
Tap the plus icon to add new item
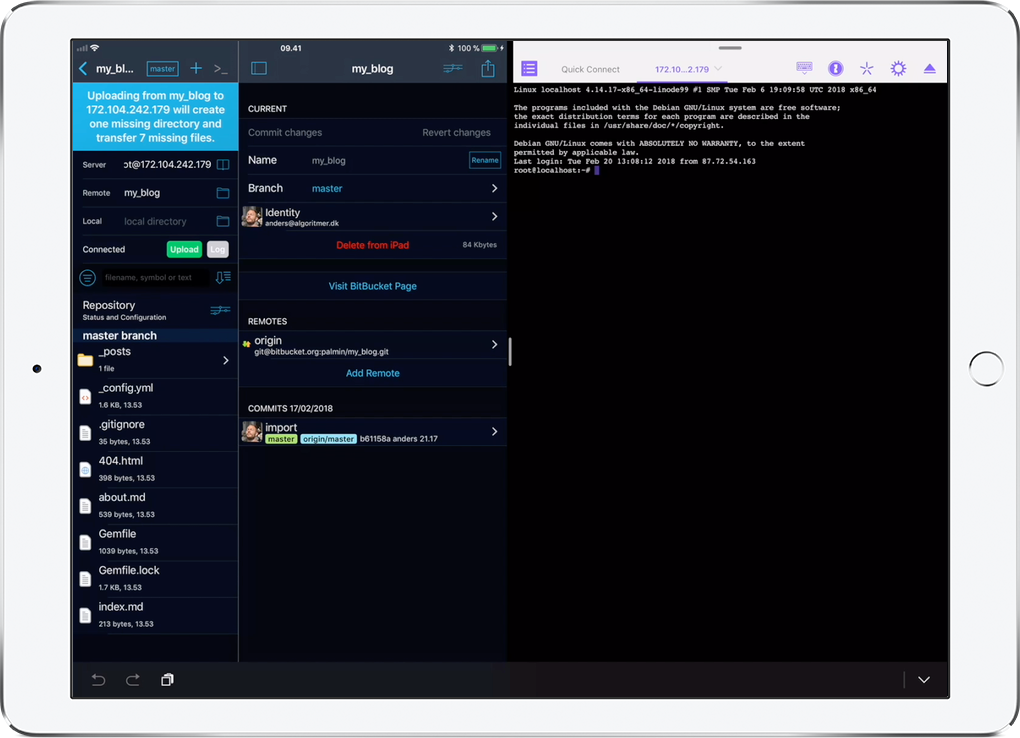[x=196, y=69]
